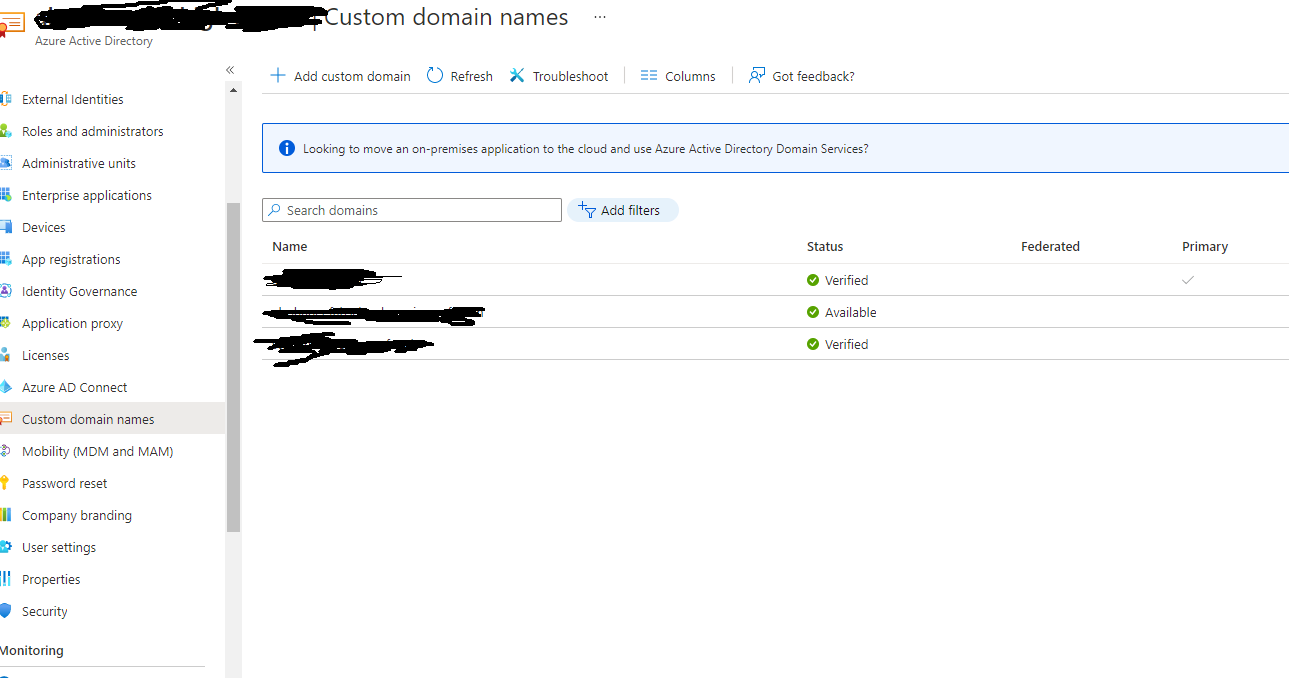Image resolution: width=1289 pixels, height=678 pixels.
Task: Click the Password reset key icon
Action: coord(6,483)
